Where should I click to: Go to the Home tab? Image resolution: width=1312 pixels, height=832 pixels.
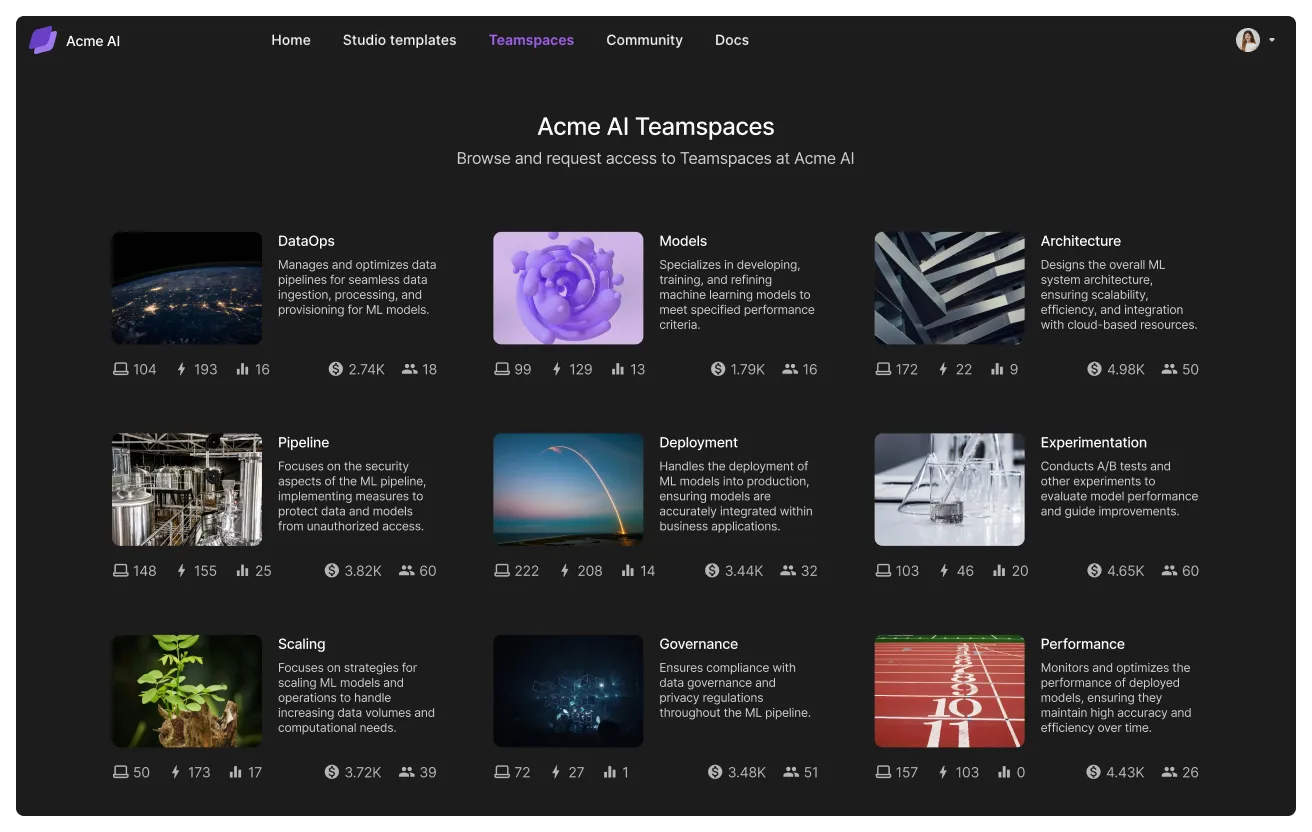[291, 40]
